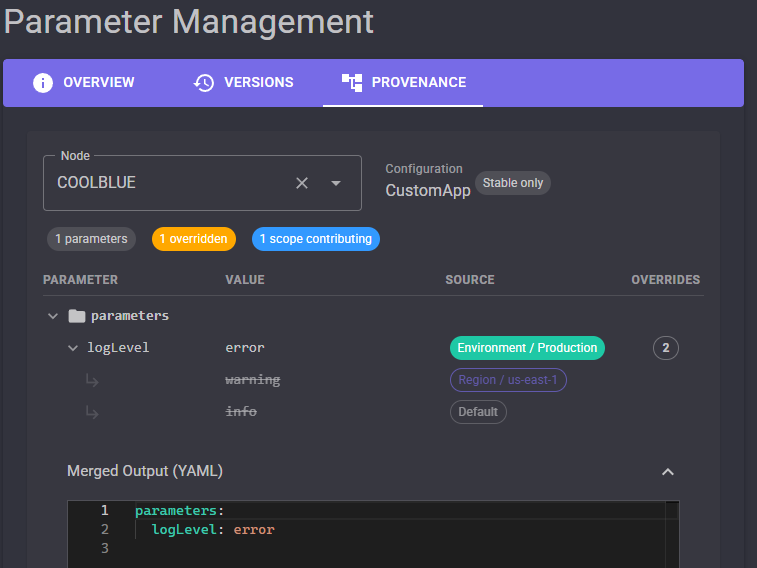
Task: Click the override arrow icon beside info
Action: coord(92,413)
